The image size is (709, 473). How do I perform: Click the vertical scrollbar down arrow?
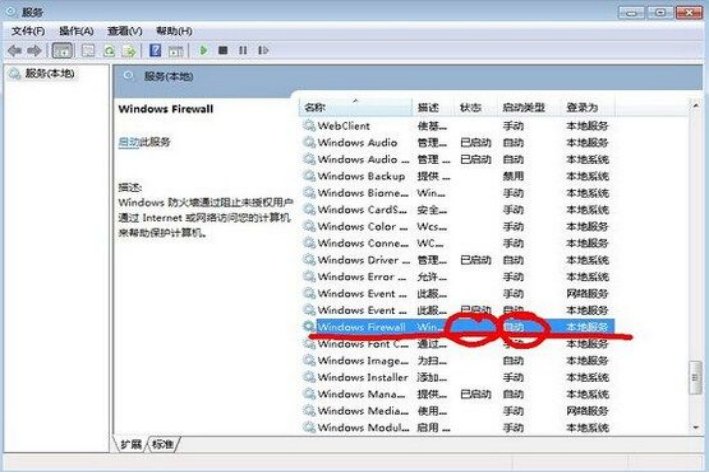coord(695,427)
